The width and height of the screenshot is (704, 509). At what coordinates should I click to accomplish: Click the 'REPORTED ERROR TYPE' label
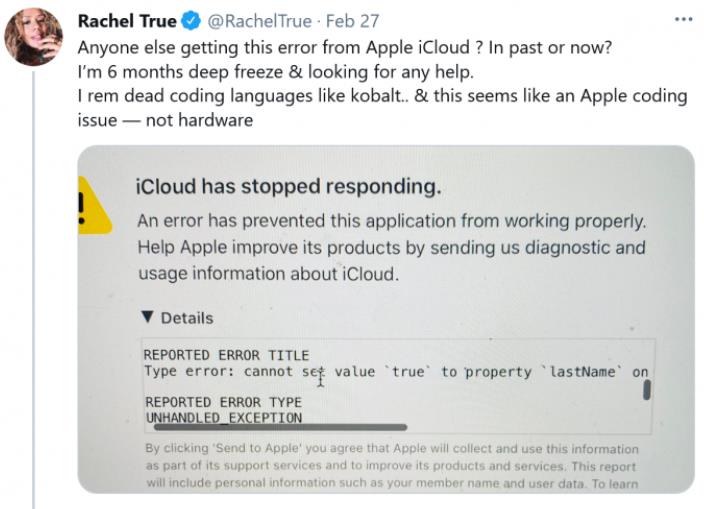pyautogui.click(x=223, y=402)
